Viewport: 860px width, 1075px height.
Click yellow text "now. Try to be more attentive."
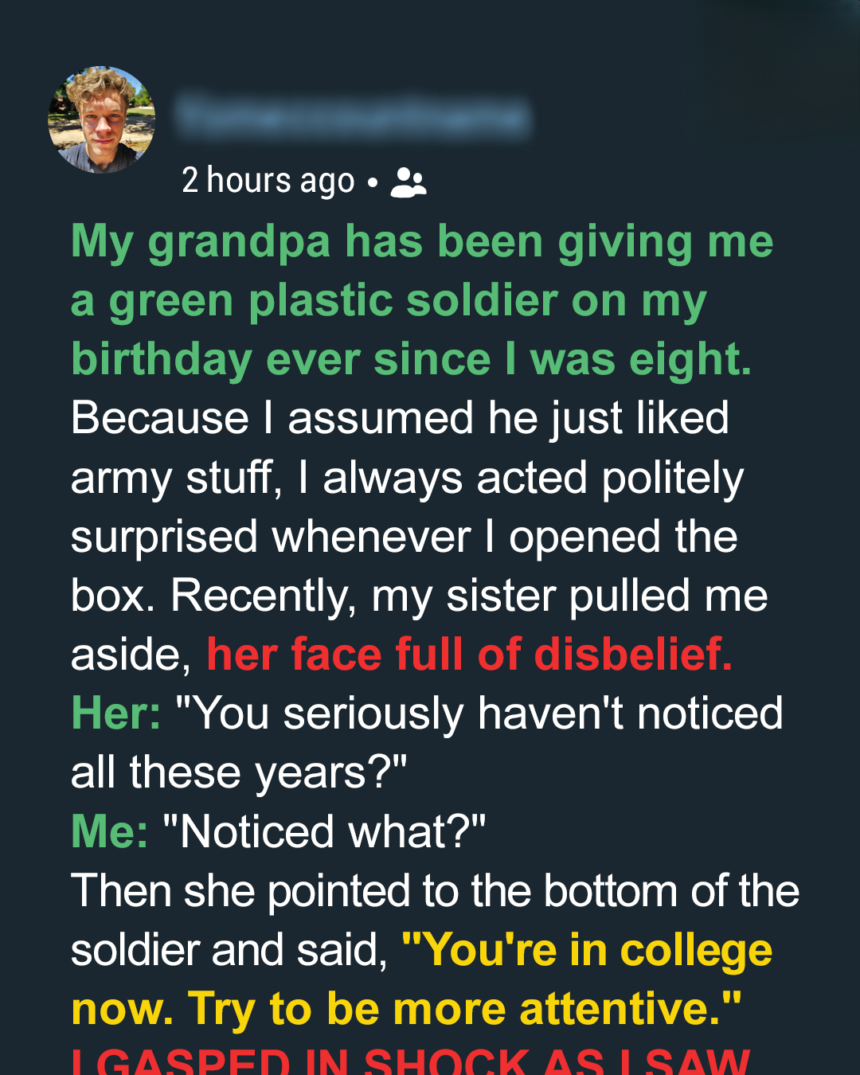pos(406,1010)
